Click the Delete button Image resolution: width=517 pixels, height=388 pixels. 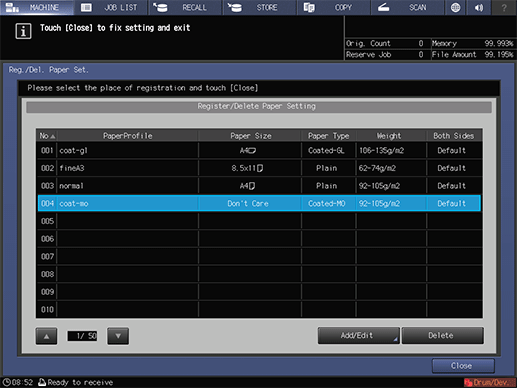coord(442,335)
